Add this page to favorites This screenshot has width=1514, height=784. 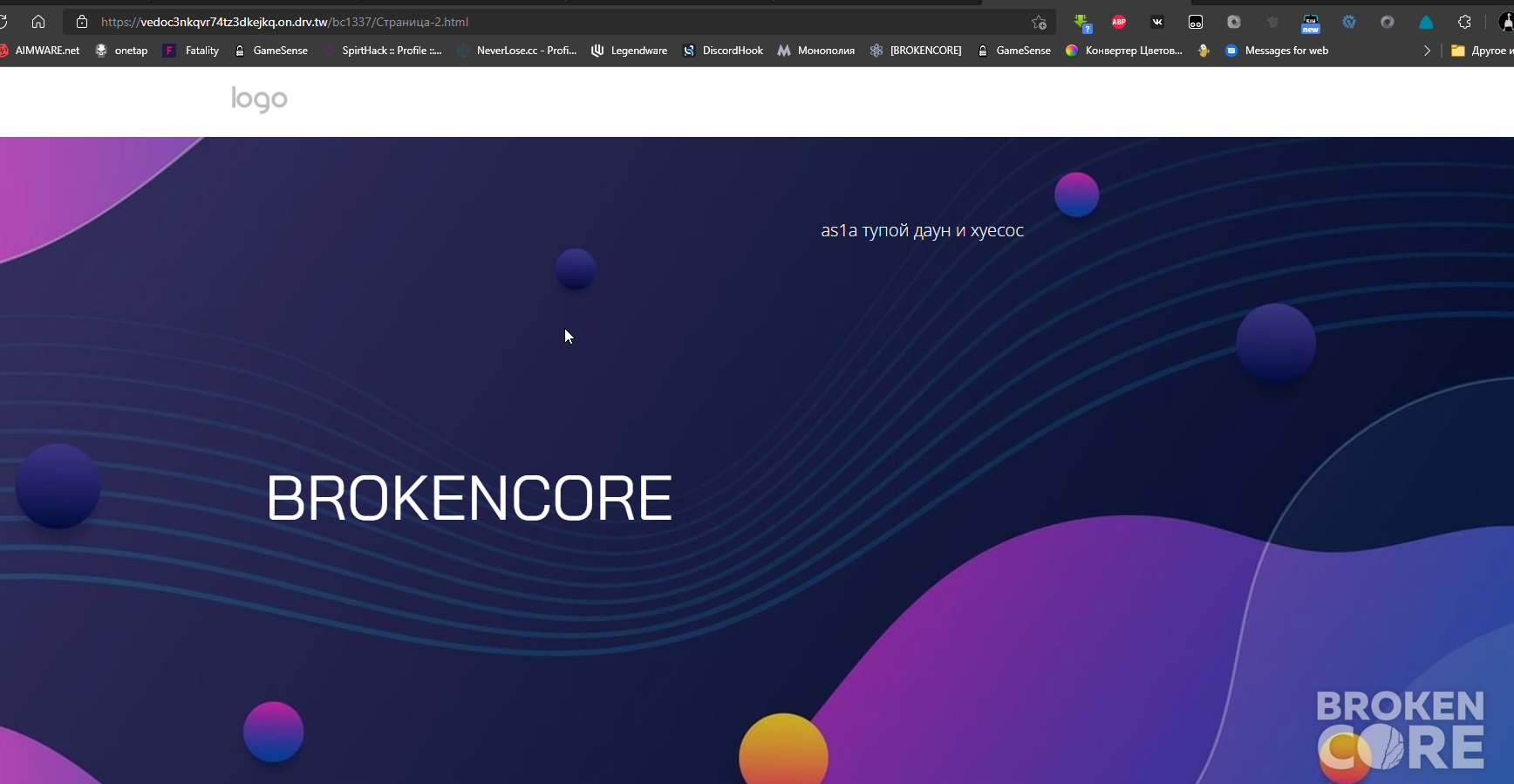(x=1039, y=23)
